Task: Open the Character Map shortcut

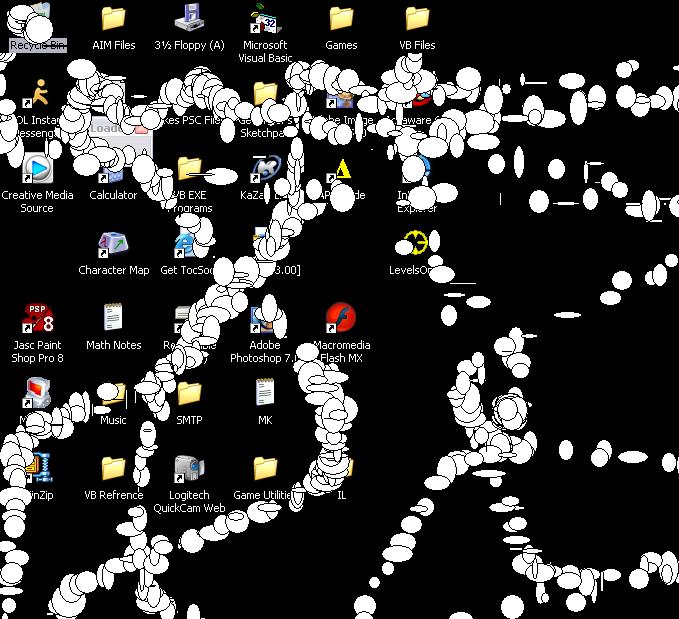Action: [113, 244]
